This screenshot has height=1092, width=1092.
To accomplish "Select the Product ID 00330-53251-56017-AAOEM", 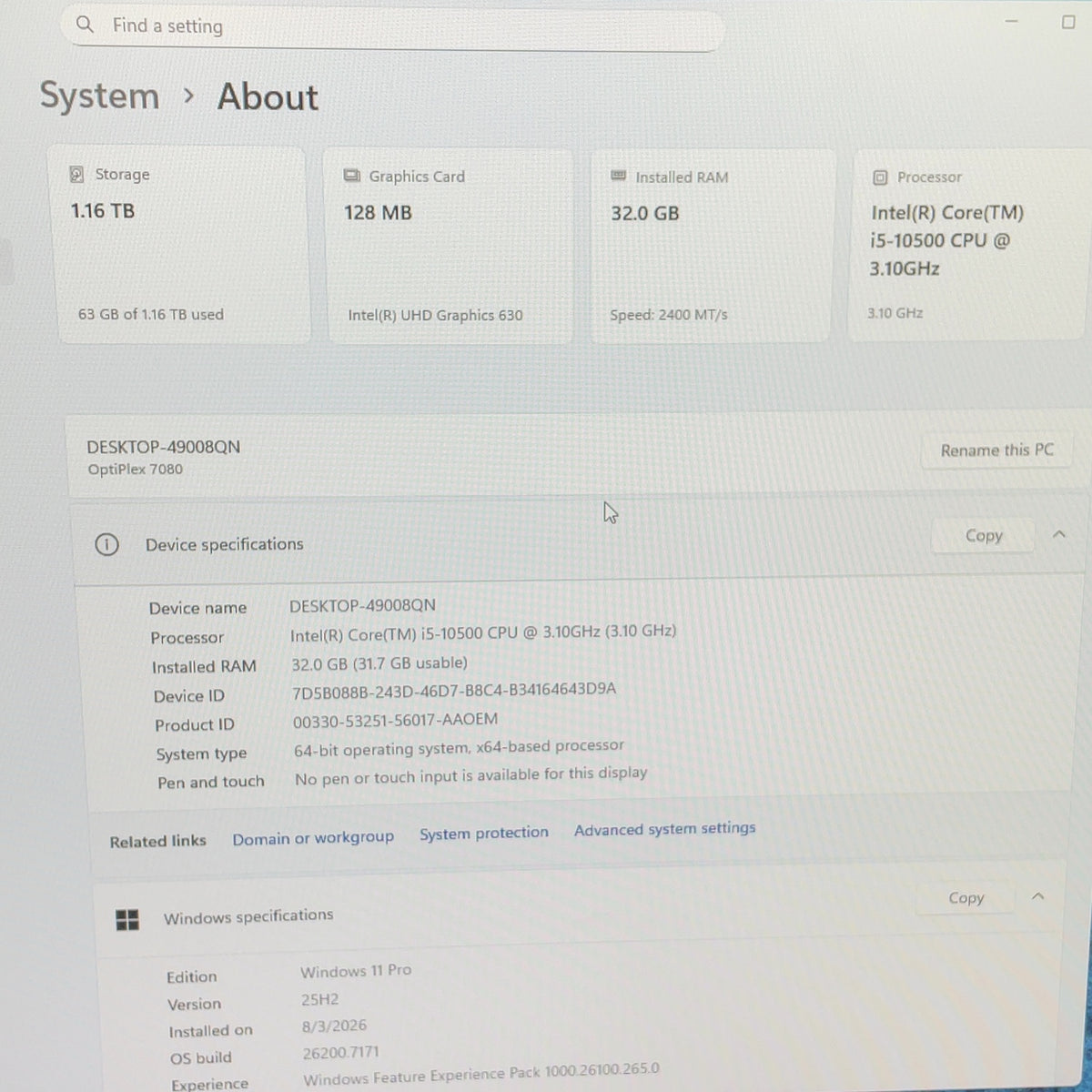I will coord(395,720).
